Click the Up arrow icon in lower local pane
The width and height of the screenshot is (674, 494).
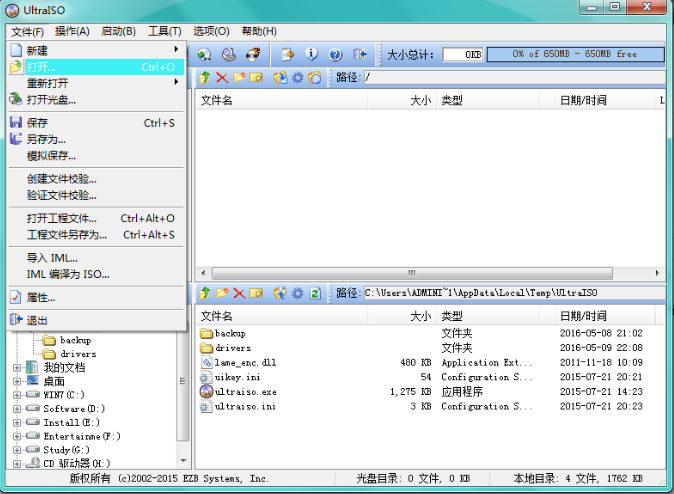tap(205, 293)
